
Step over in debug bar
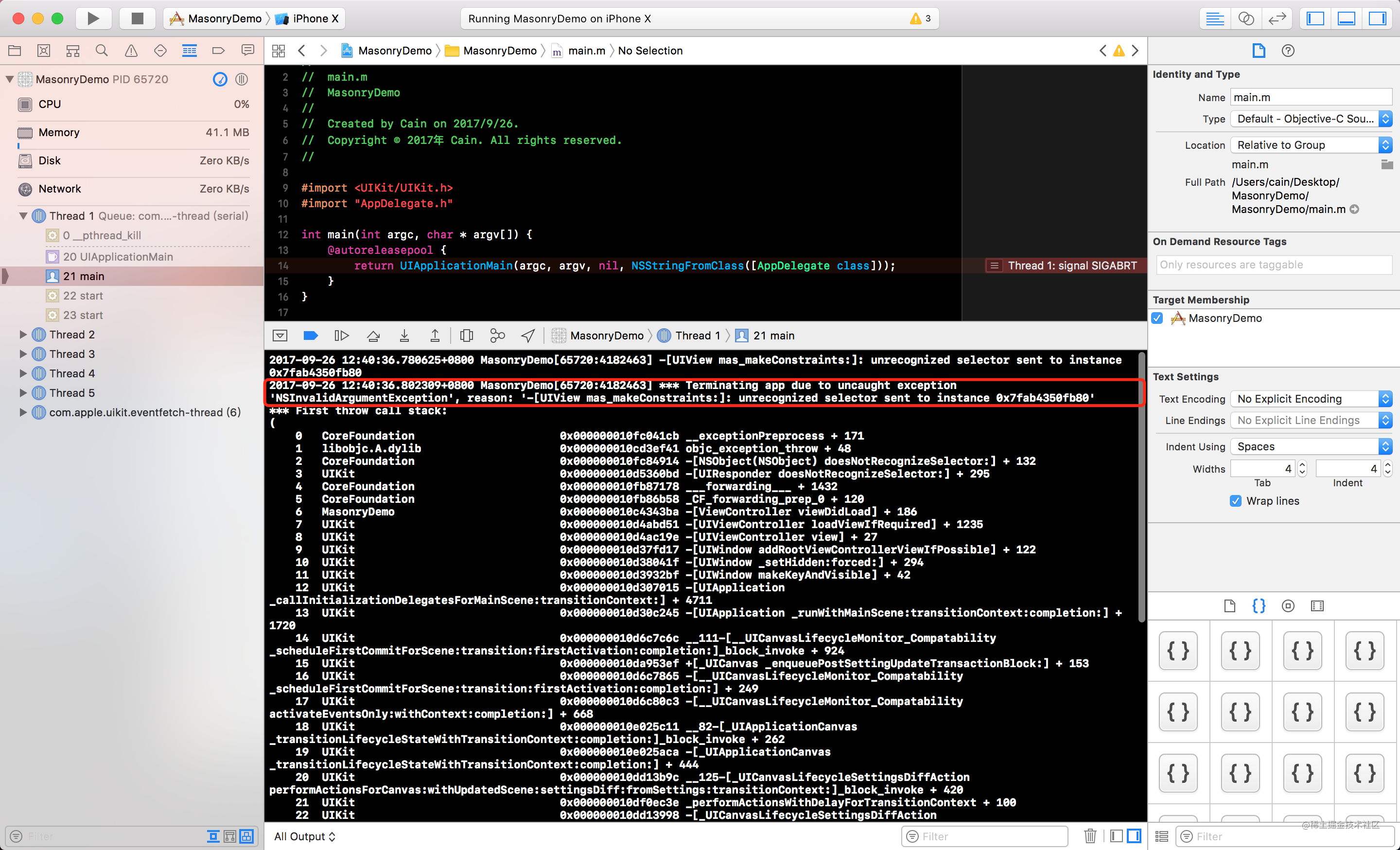(x=373, y=336)
